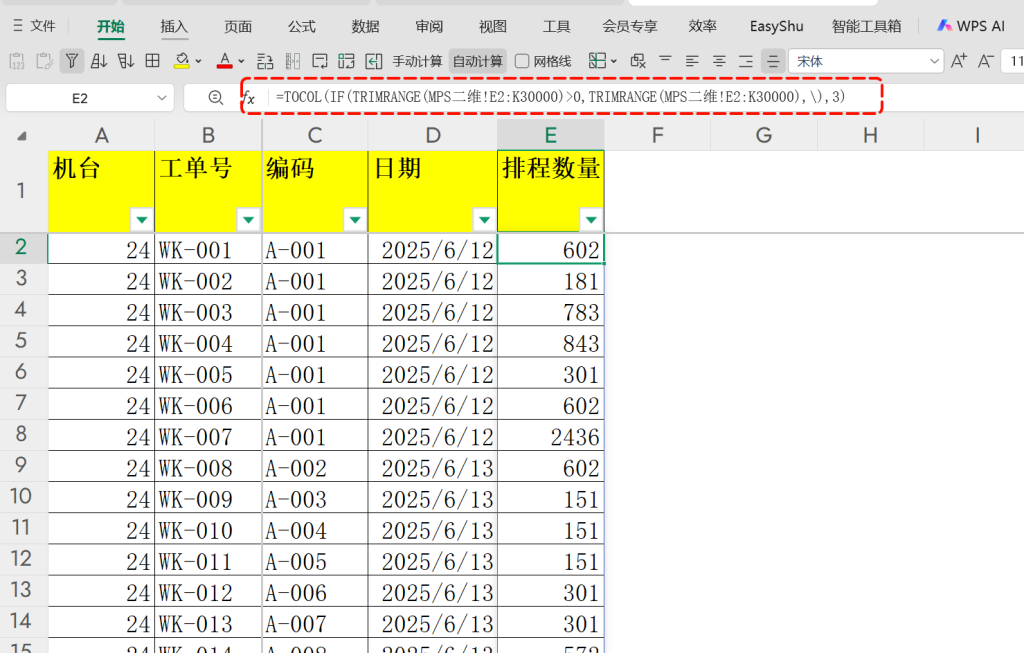Open the freeze panes dropdown arrow
Image resolution: width=1024 pixels, height=653 pixels.
tap(614, 61)
